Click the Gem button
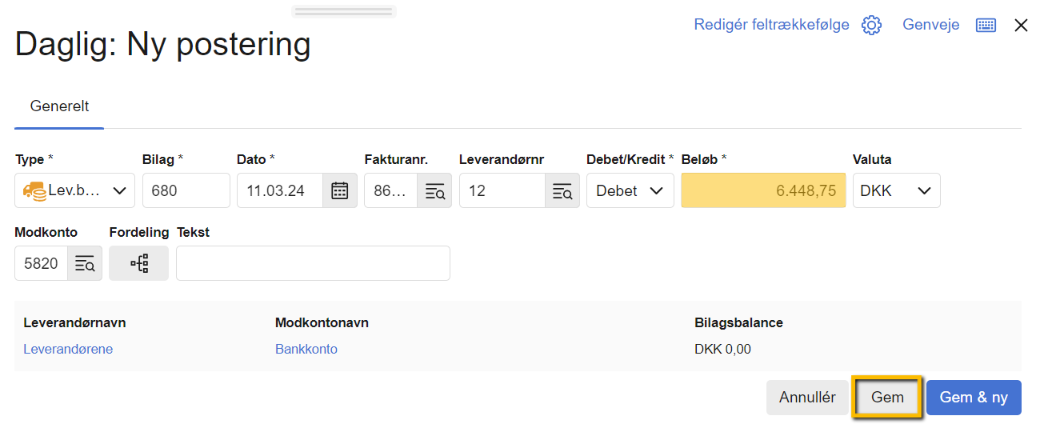Image resolution: width=1044 pixels, height=428 pixels. (x=887, y=397)
